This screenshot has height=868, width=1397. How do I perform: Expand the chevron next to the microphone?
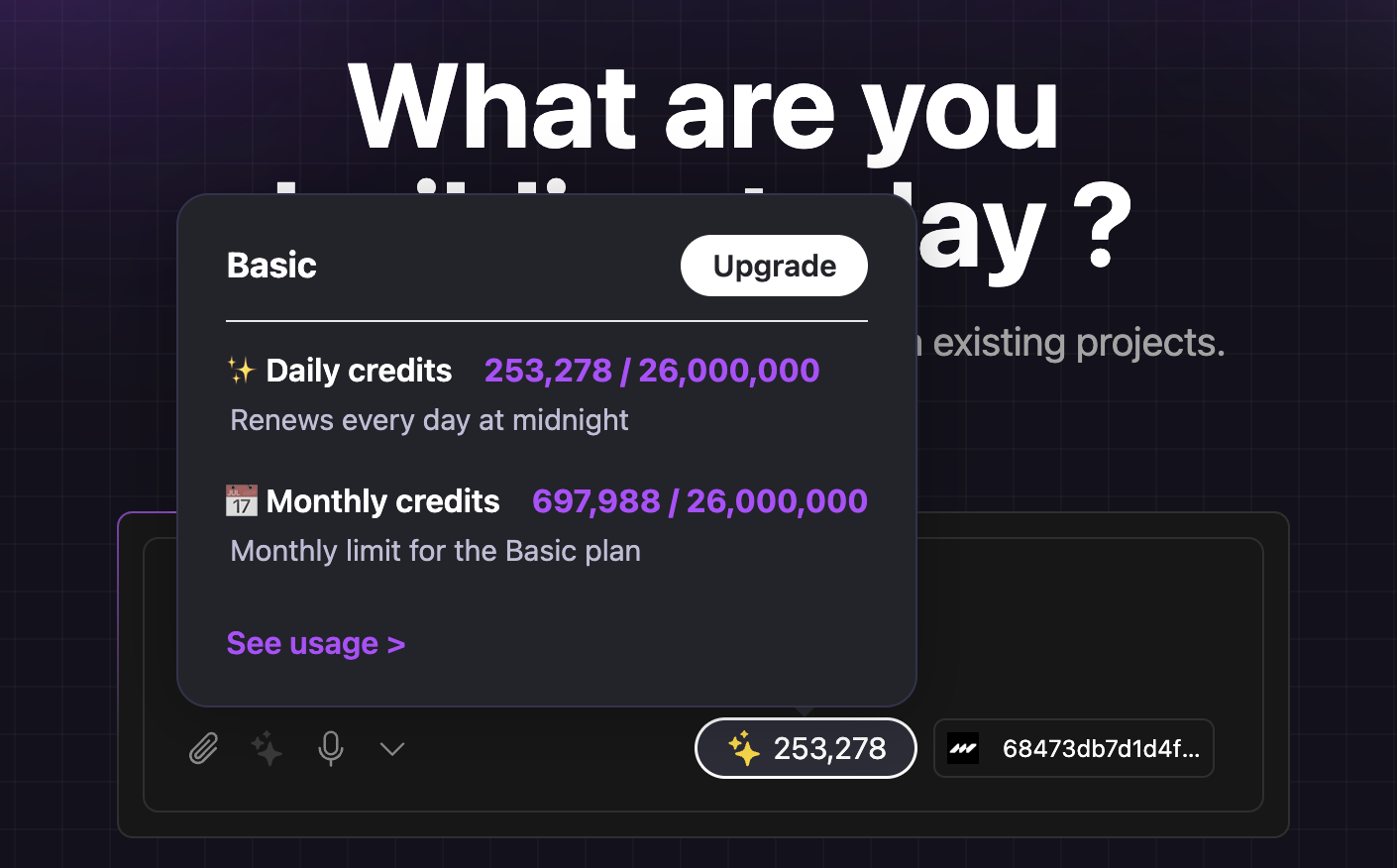(x=391, y=750)
